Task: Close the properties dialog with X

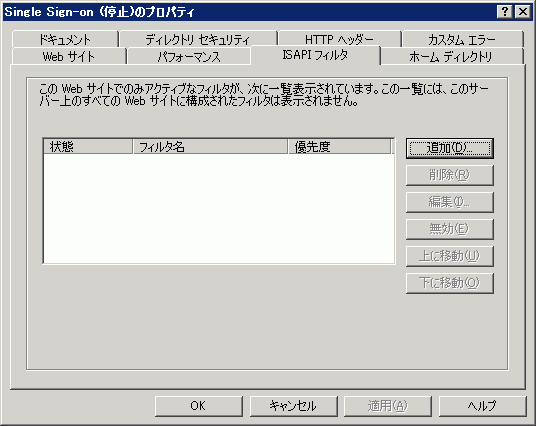Action: [523, 12]
